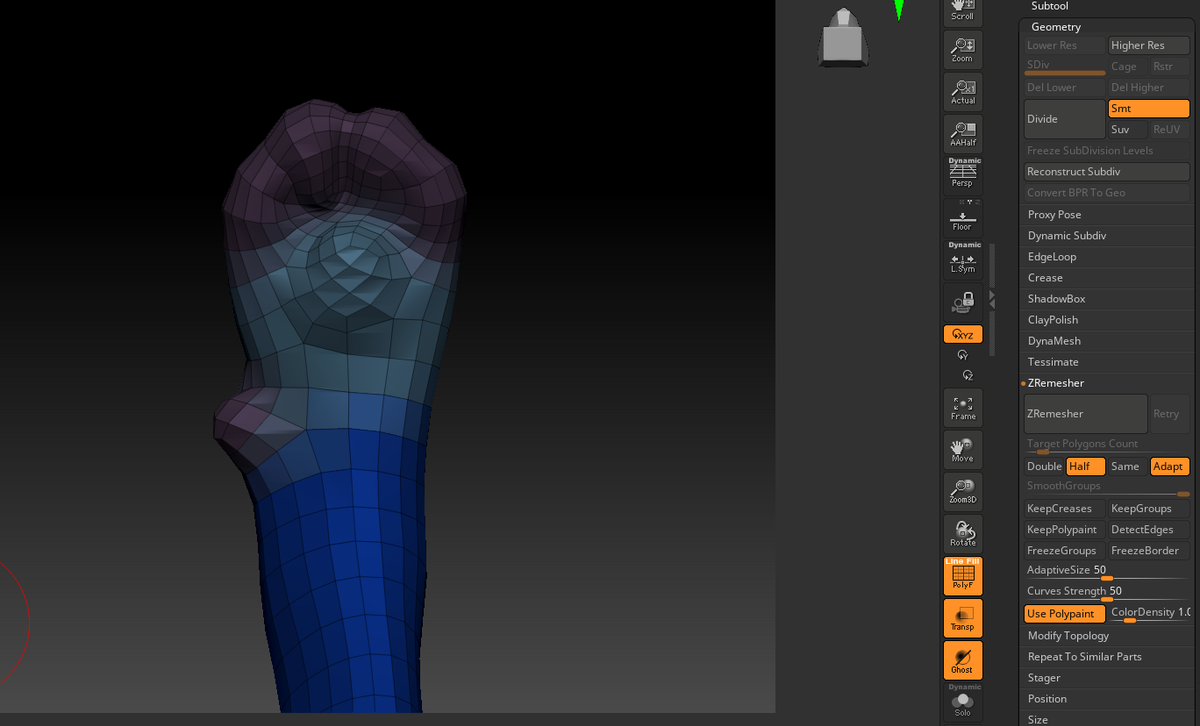Activate the Transp transparency mode
Viewport: 1200px width, 726px height.
click(962, 617)
